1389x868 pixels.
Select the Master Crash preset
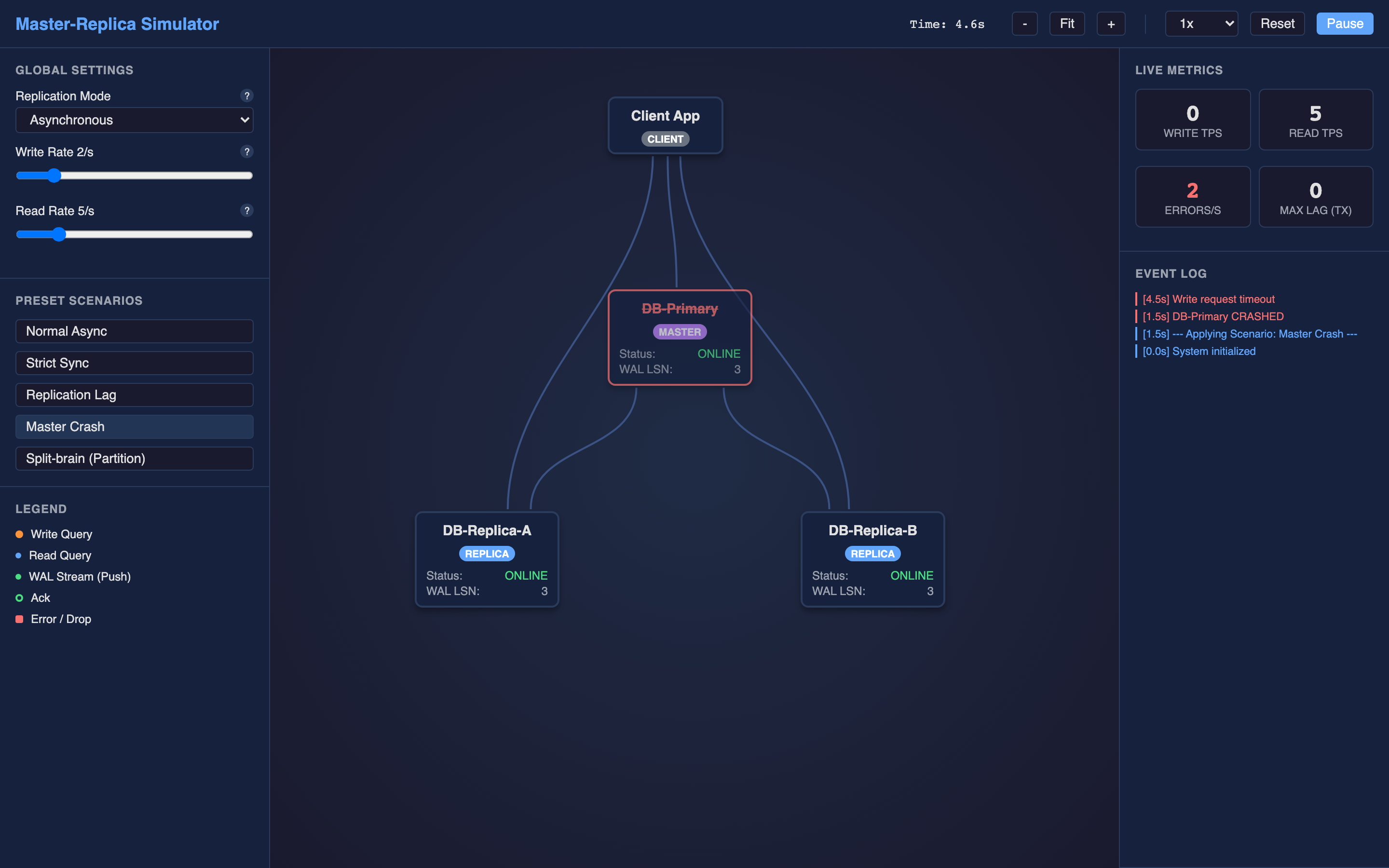point(134,427)
